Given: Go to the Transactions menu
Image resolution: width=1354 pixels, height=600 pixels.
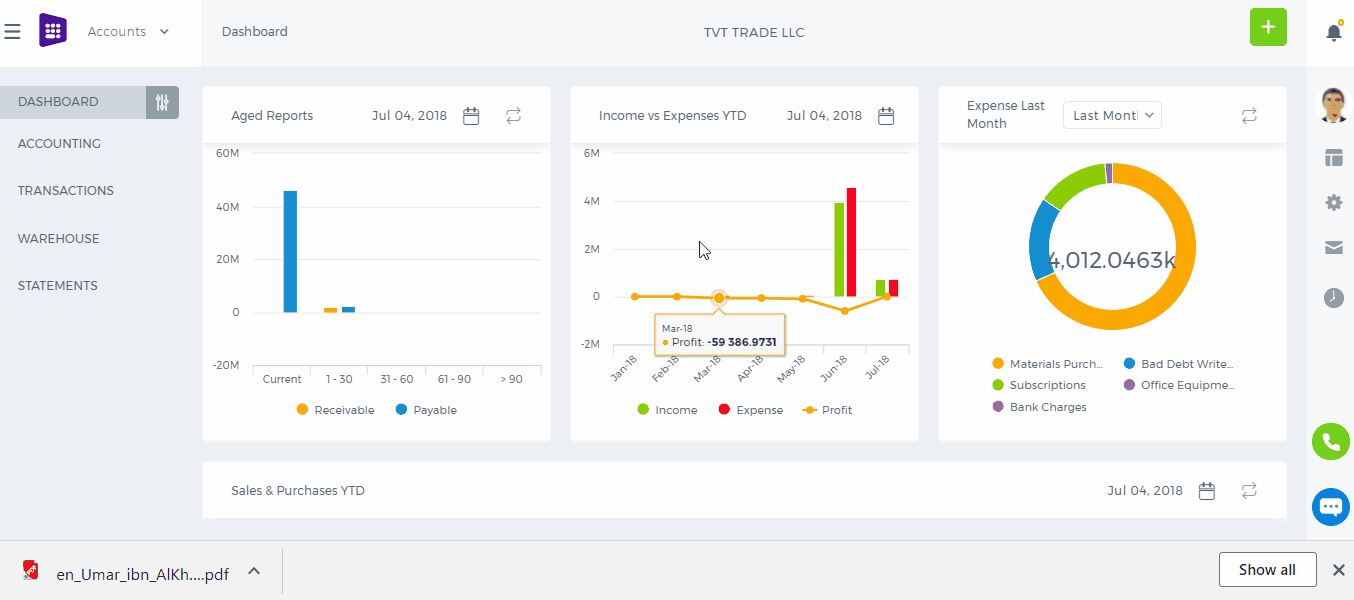Looking at the screenshot, I should pyautogui.click(x=66, y=191).
